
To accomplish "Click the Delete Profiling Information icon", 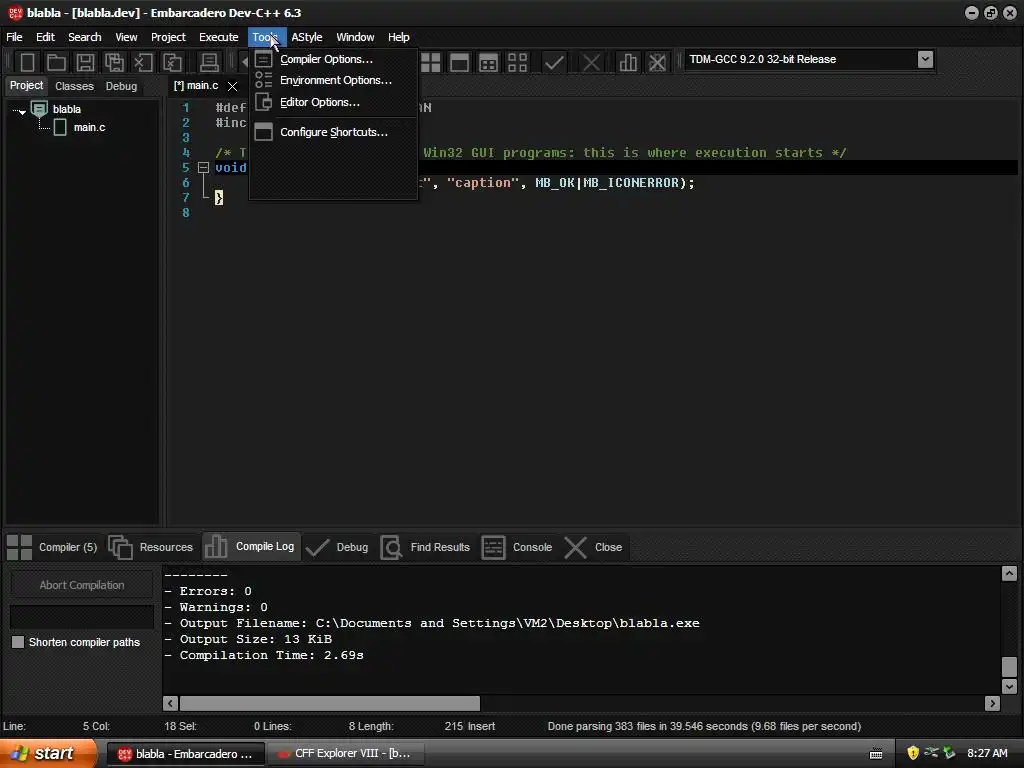I will (657, 63).
